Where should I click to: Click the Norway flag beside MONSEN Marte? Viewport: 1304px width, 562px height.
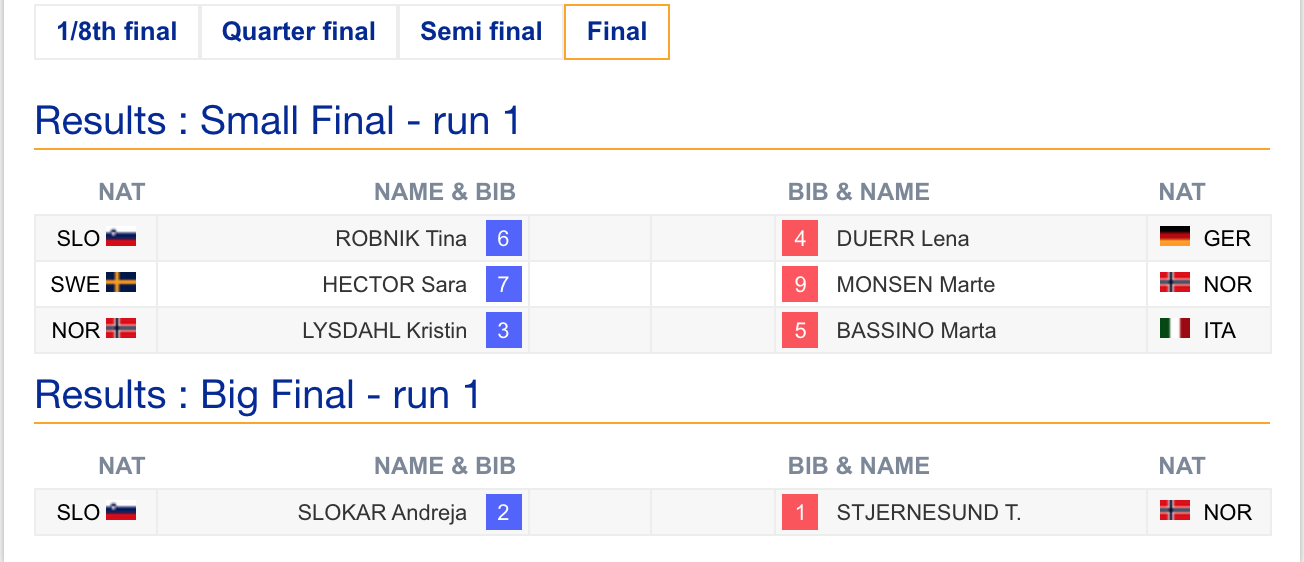click(1175, 283)
